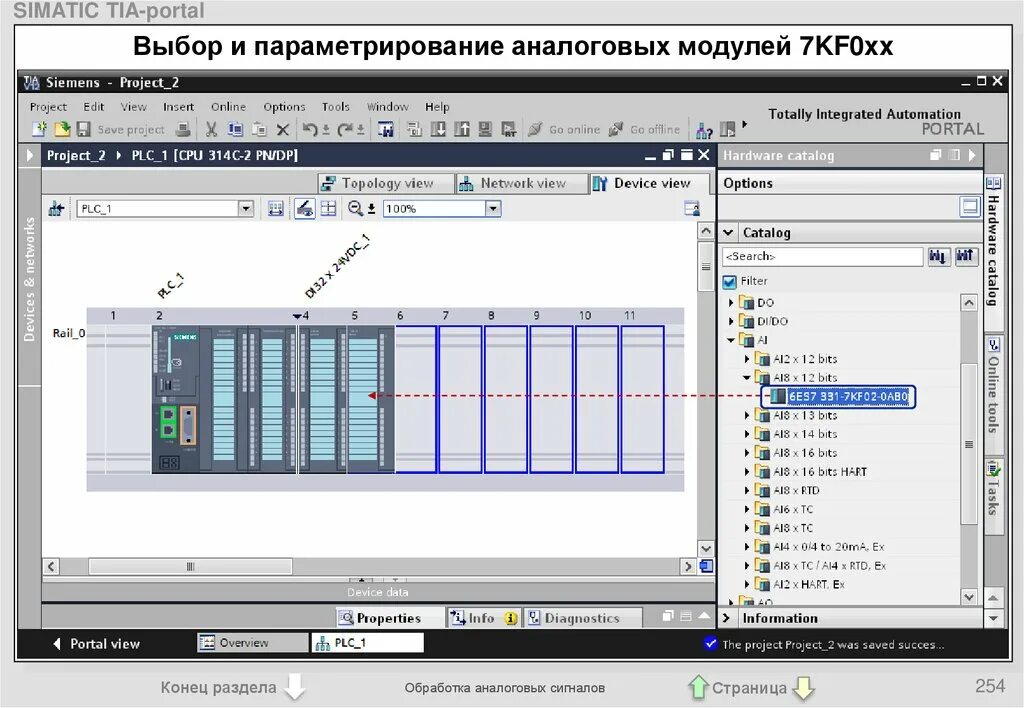Collapse the Catalog section chevron
This screenshot has height=708, width=1024.
728,233
